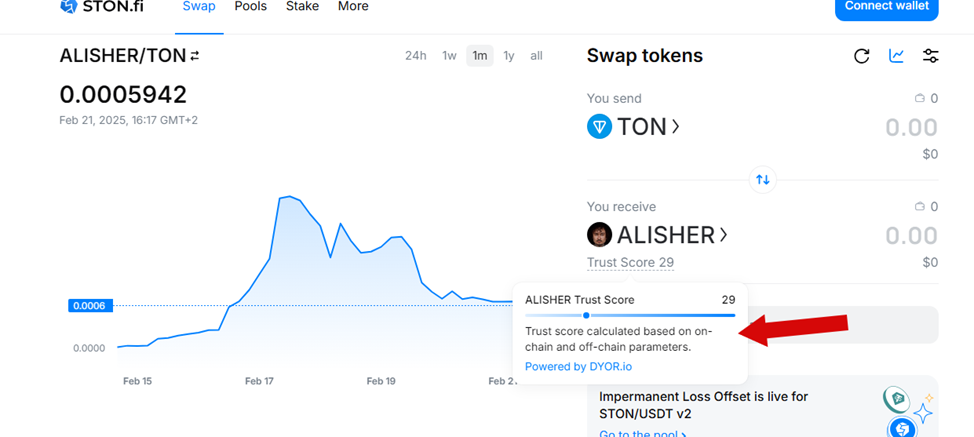Click the Connect wallet button
The image size is (974, 437).
[x=886, y=7]
